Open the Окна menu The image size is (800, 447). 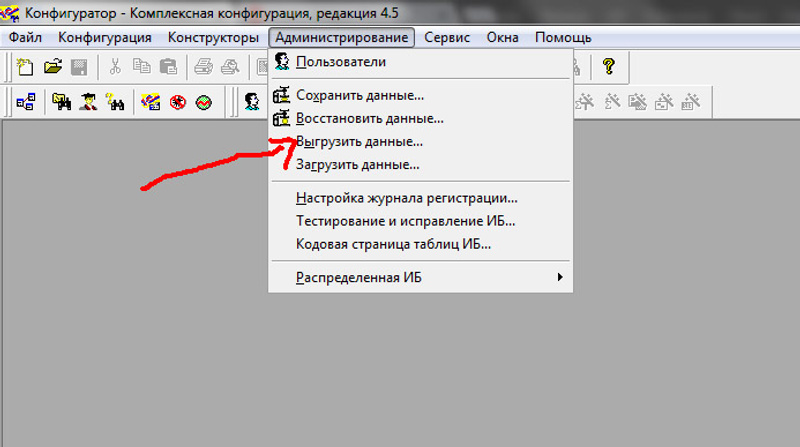502,37
